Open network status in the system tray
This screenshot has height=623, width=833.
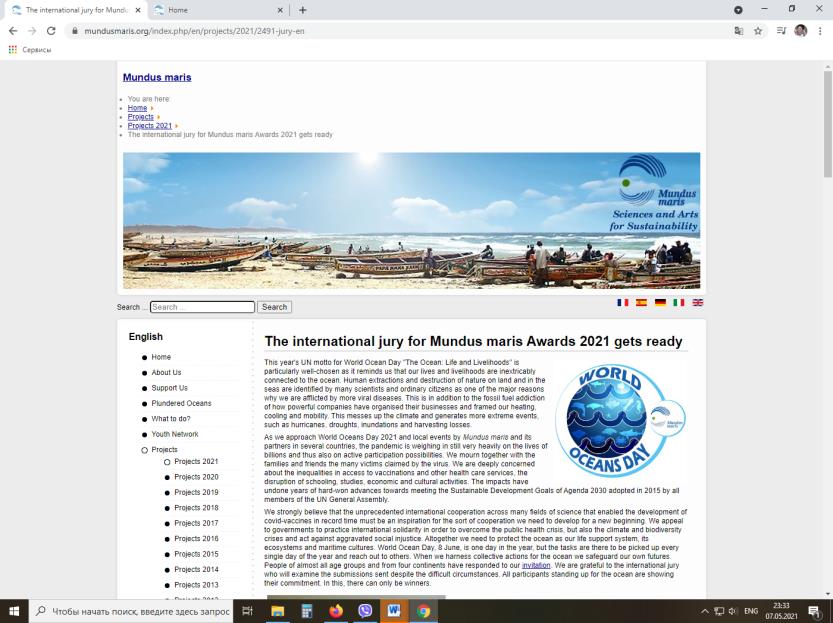pos(719,611)
